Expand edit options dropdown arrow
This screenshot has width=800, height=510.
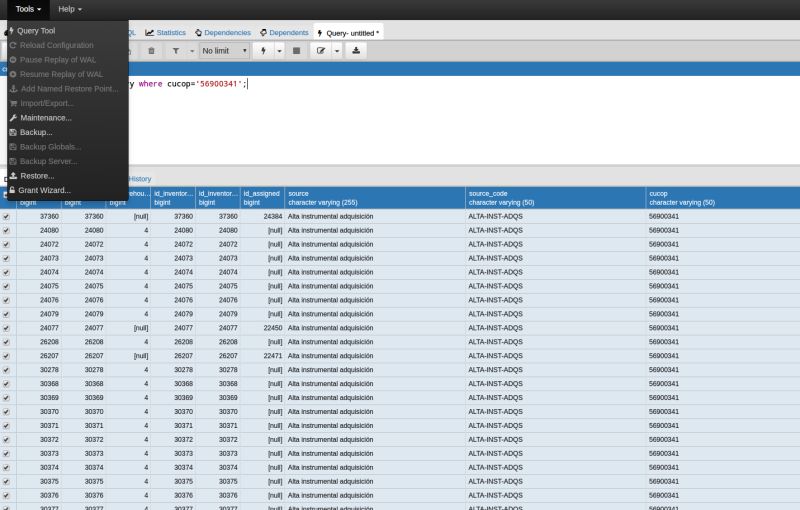(337, 51)
